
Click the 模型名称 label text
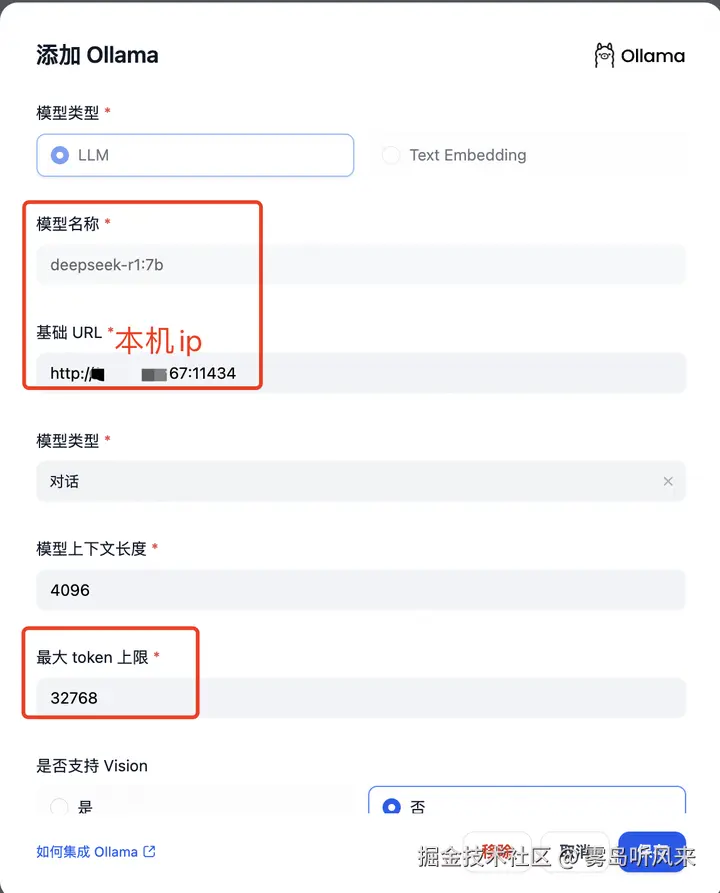[68, 224]
